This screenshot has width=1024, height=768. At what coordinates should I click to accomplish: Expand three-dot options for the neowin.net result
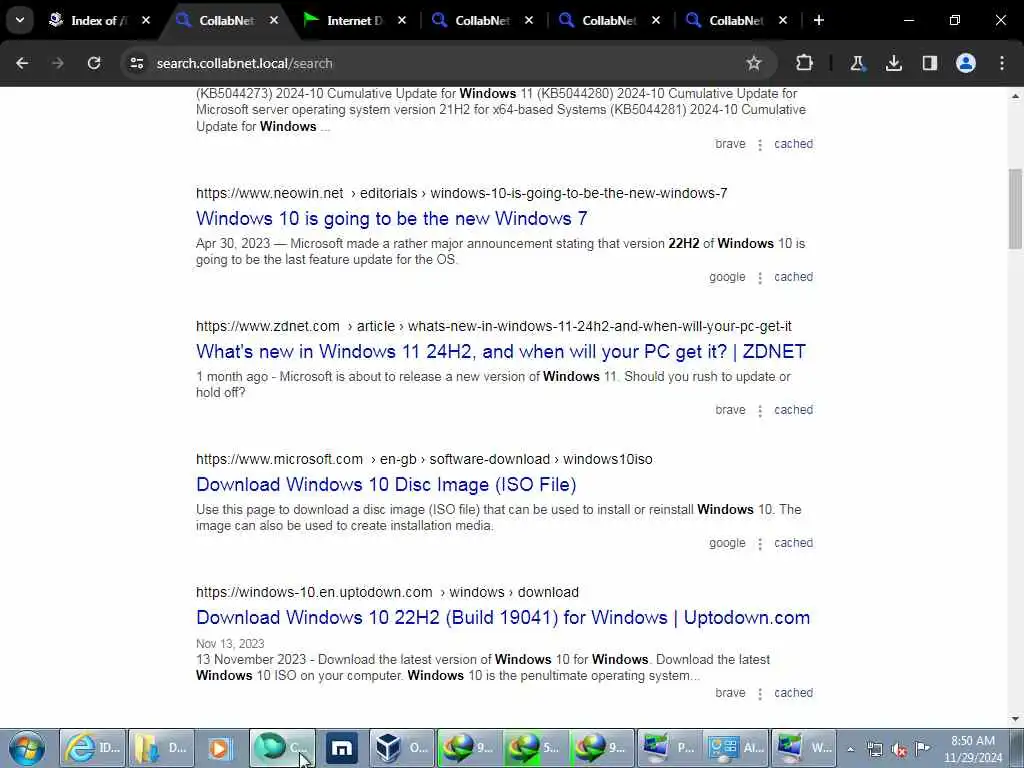point(760,278)
